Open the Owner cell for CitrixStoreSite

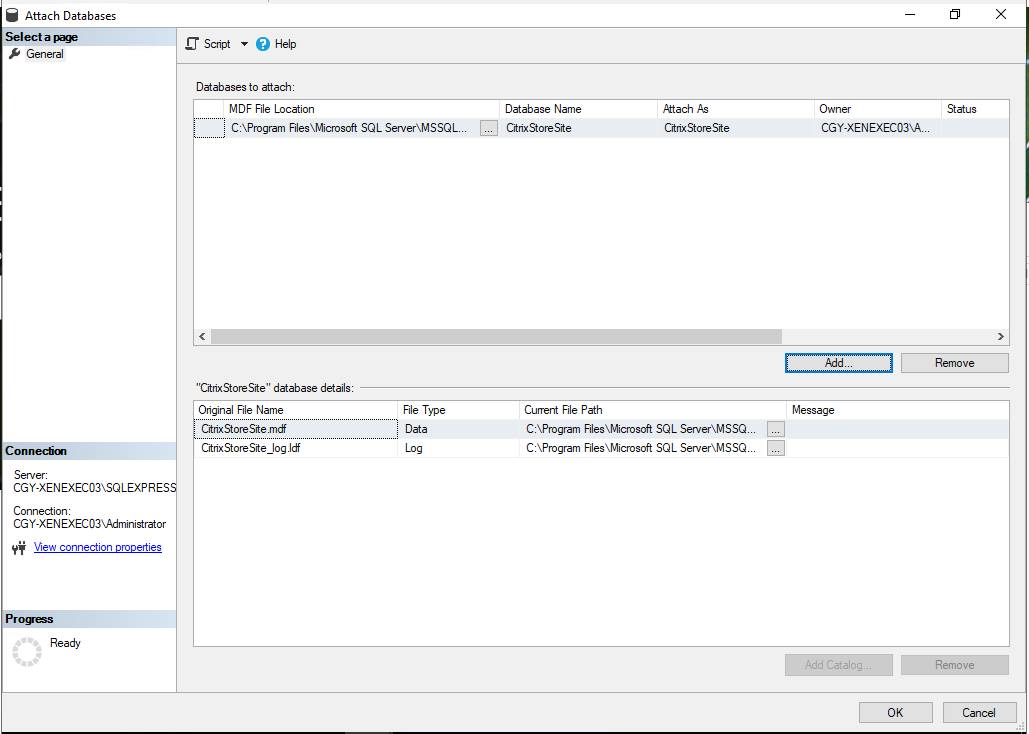[876, 128]
